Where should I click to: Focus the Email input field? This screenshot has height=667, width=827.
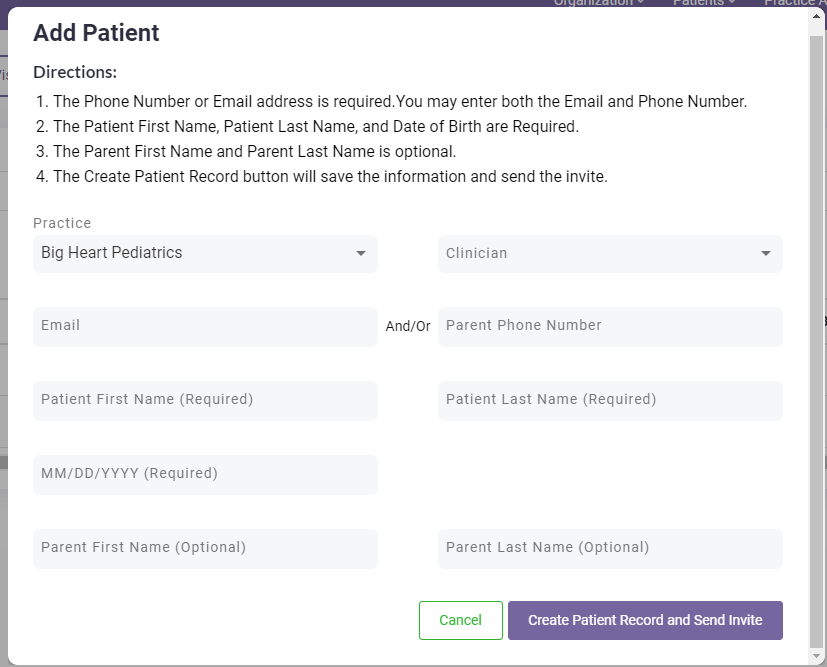[205, 326]
